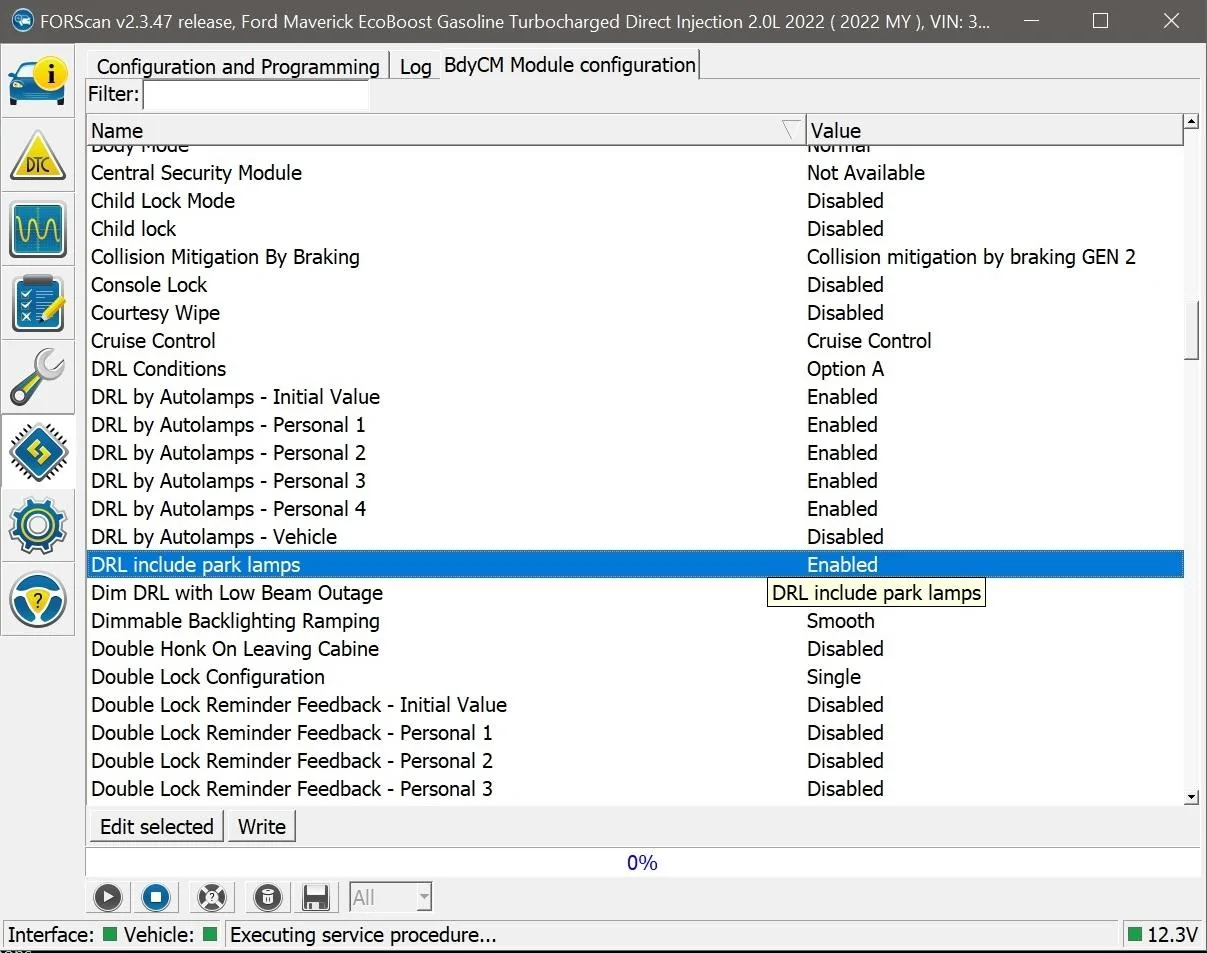Click the Play run button

[x=108, y=897]
